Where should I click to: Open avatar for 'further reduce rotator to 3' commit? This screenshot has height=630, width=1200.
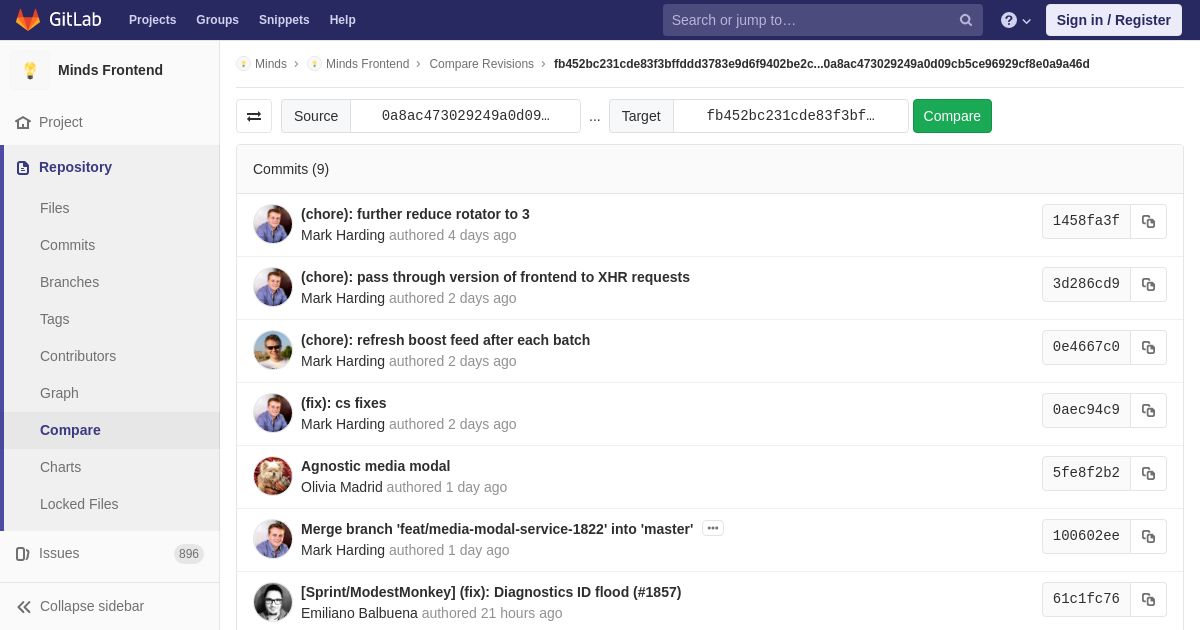[x=273, y=224]
